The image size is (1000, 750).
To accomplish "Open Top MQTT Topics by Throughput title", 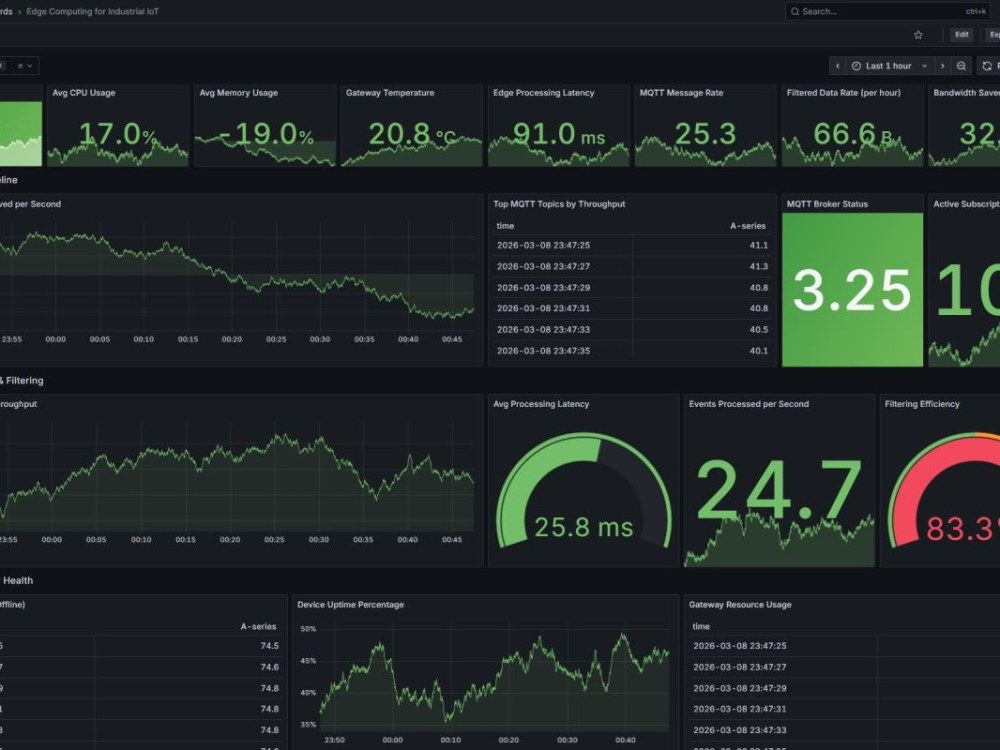I will [559, 204].
